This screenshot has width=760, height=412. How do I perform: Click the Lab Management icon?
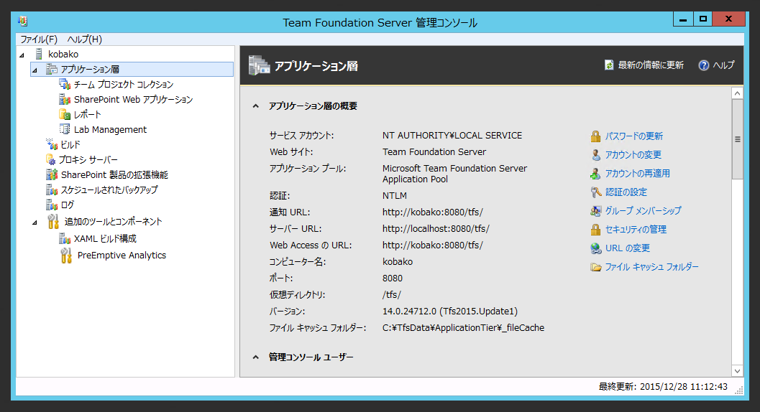tap(65, 129)
